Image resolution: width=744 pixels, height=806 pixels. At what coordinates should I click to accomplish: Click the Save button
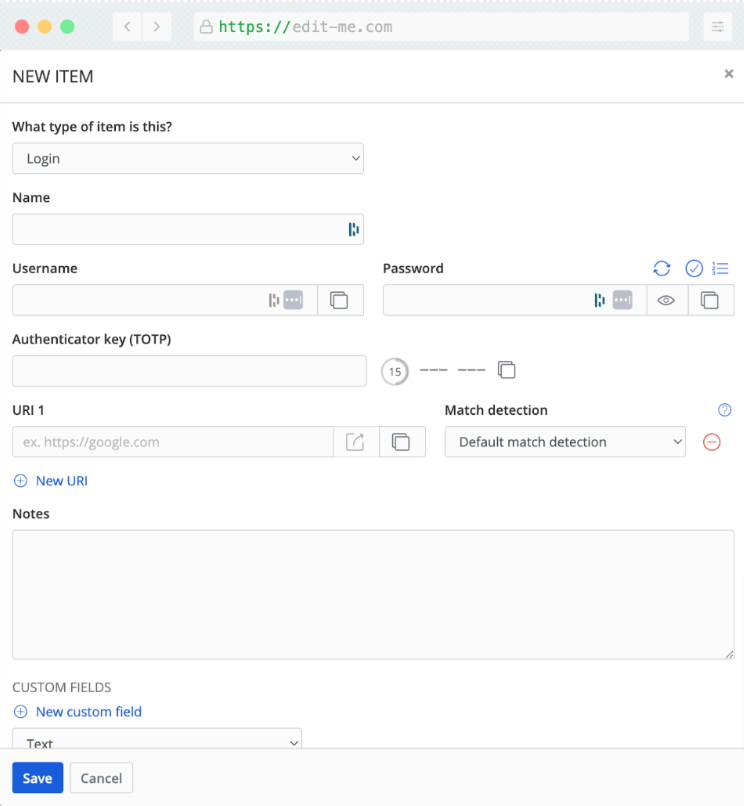(x=38, y=778)
